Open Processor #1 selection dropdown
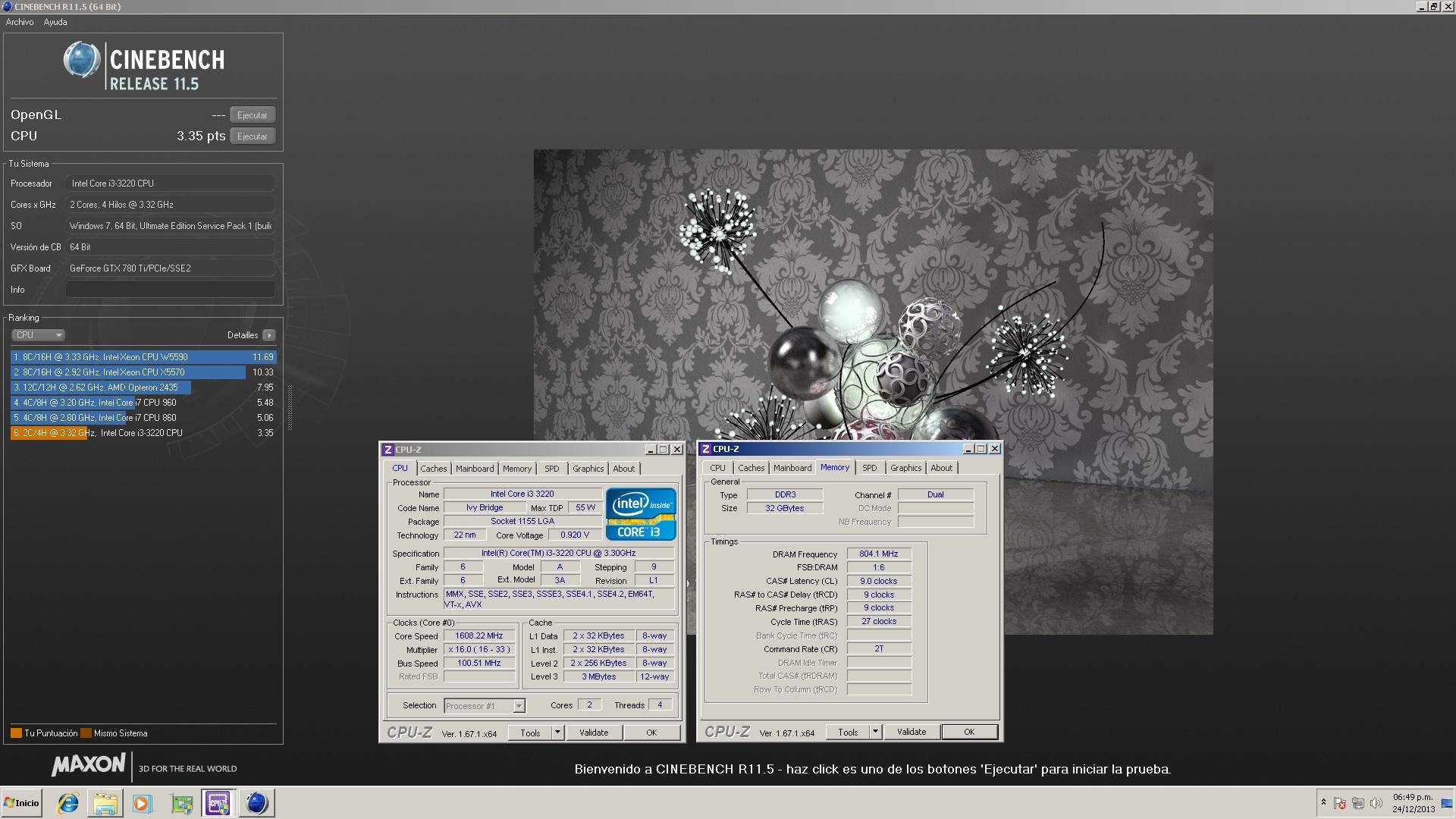 click(x=484, y=706)
